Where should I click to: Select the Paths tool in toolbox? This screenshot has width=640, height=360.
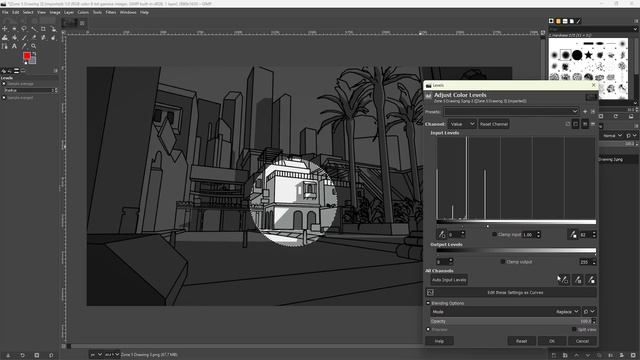(4, 46)
